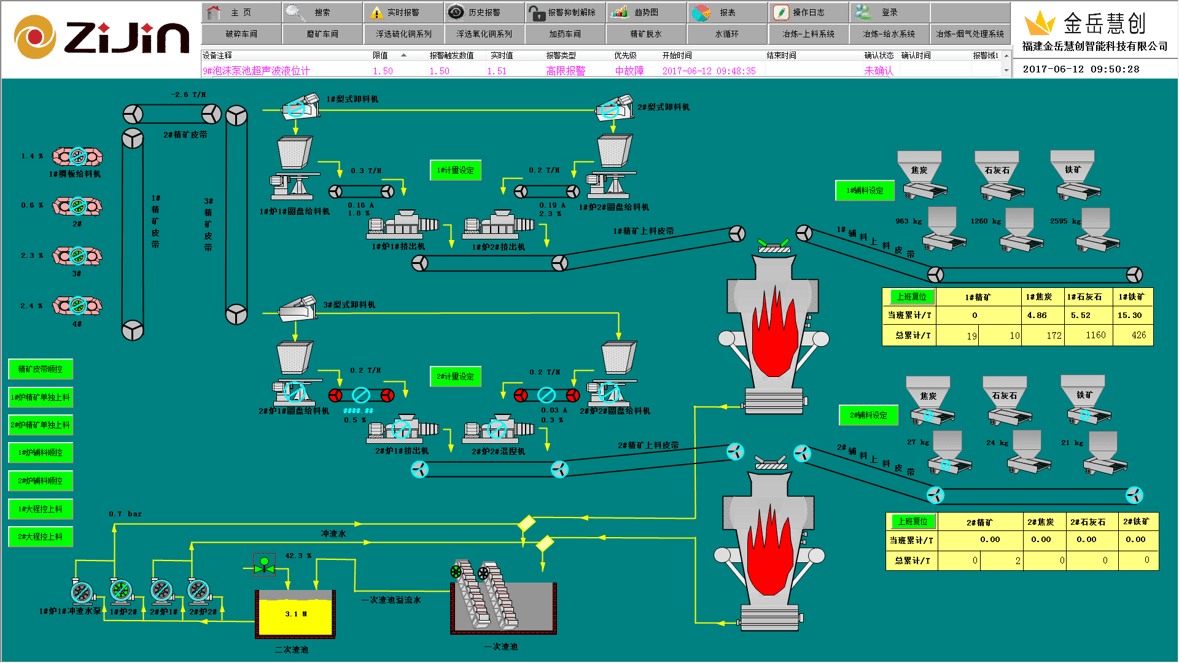
Task: Click the 实时报警 warning toolbar button
Action: point(395,13)
